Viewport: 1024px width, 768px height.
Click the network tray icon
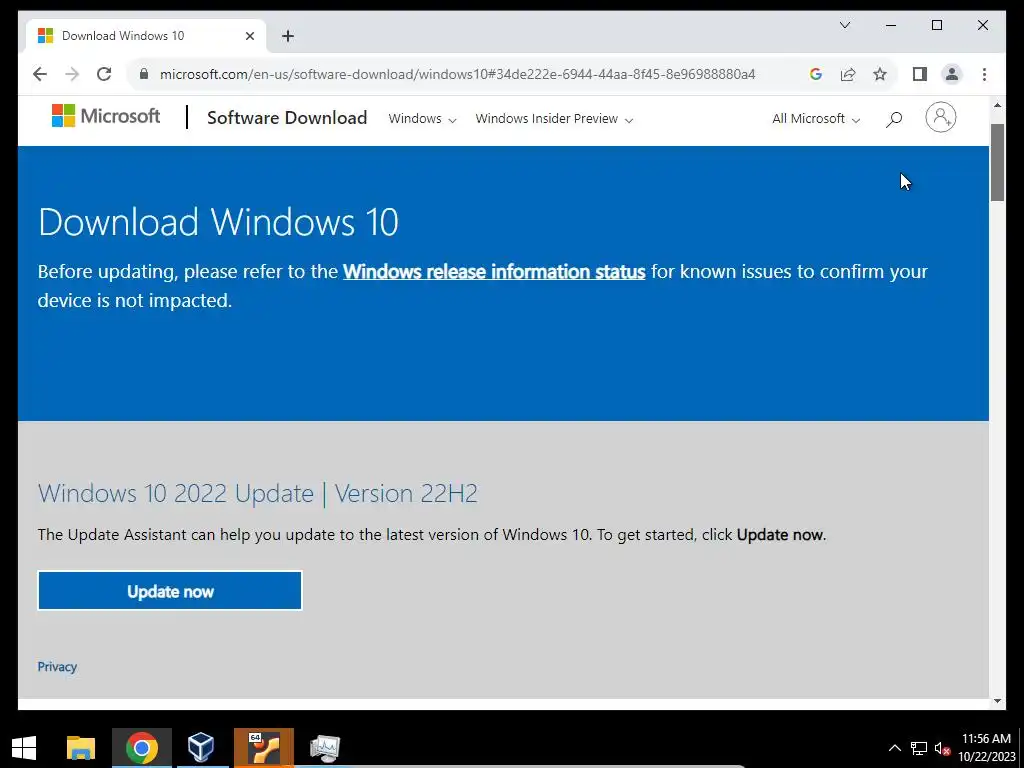tap(919, 748)
